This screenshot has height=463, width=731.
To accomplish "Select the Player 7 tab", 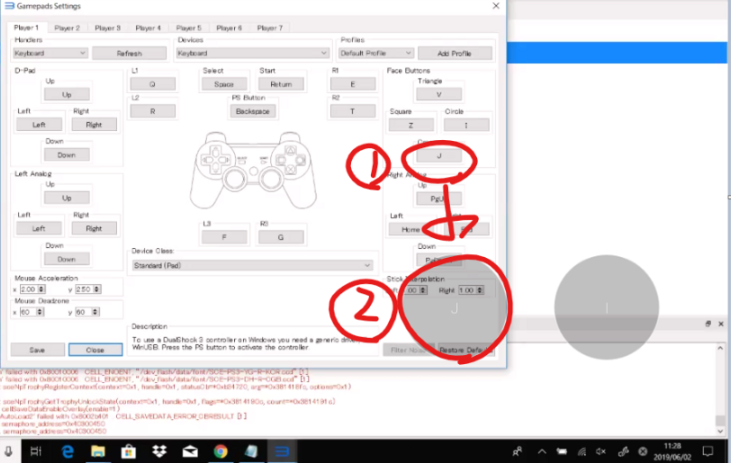I will tap(270, 28).
